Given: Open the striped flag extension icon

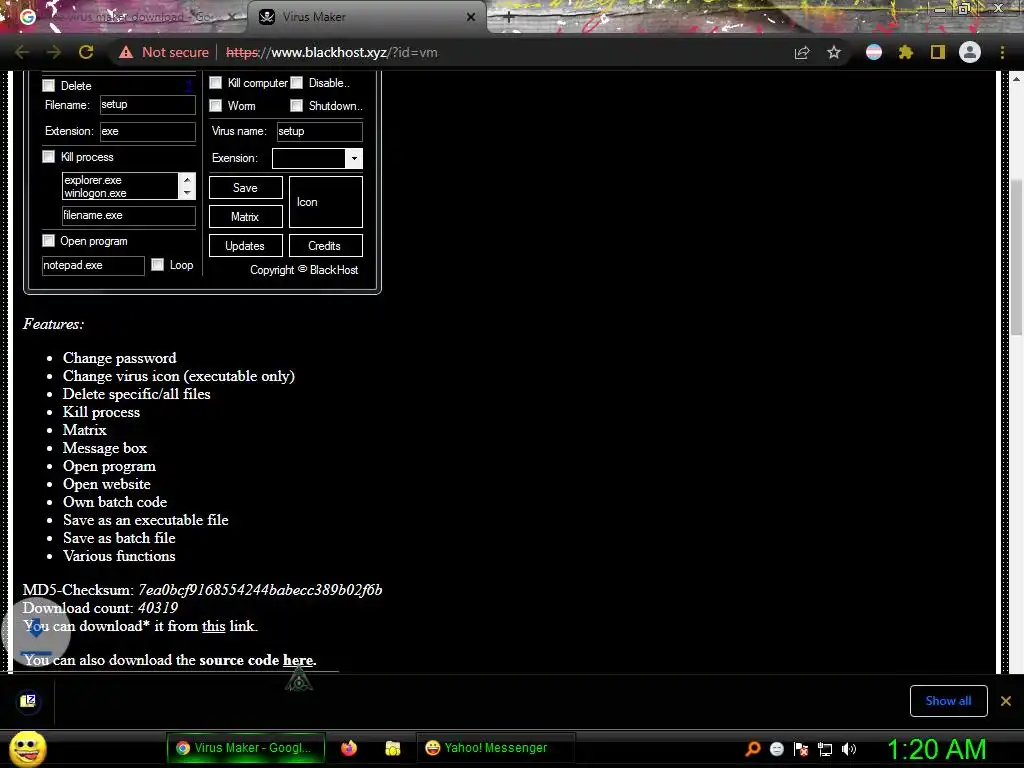Looking at the screenshot, I should pyautogui.click(x=874, y=52).
